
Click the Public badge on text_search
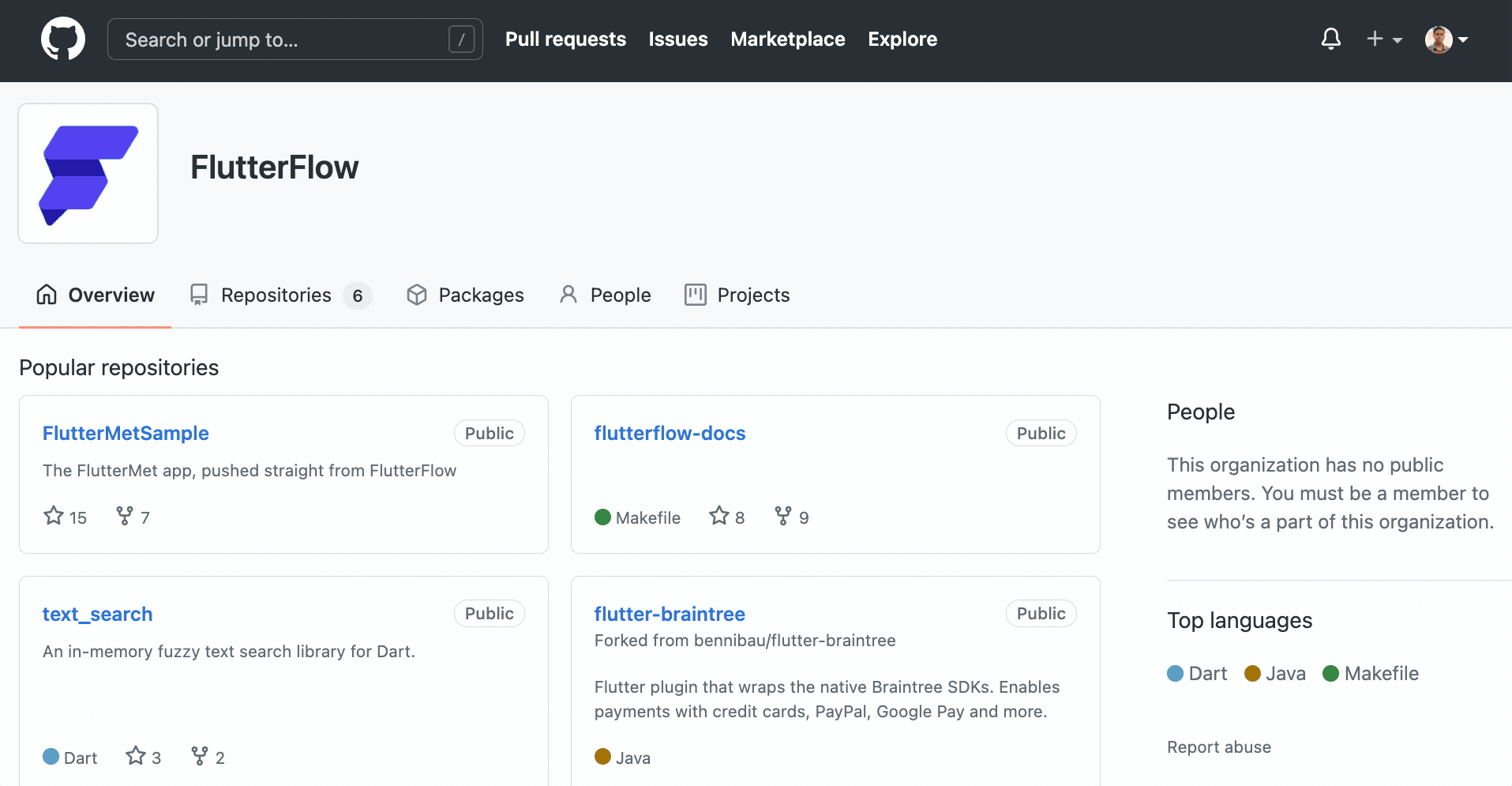[490, 614]
